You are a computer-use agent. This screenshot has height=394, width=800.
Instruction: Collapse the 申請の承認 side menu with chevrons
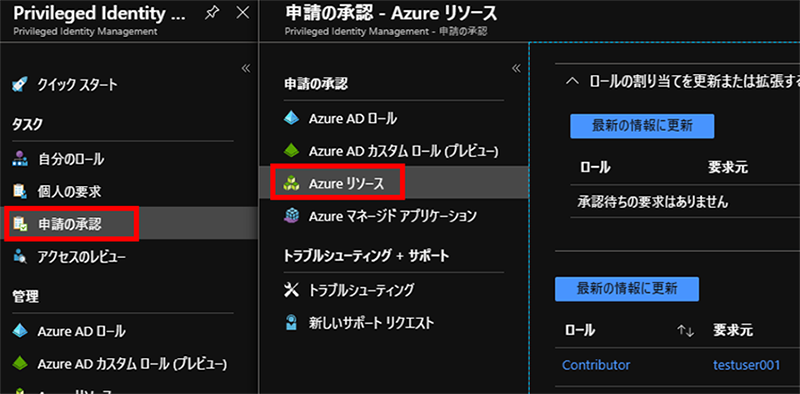516,68
